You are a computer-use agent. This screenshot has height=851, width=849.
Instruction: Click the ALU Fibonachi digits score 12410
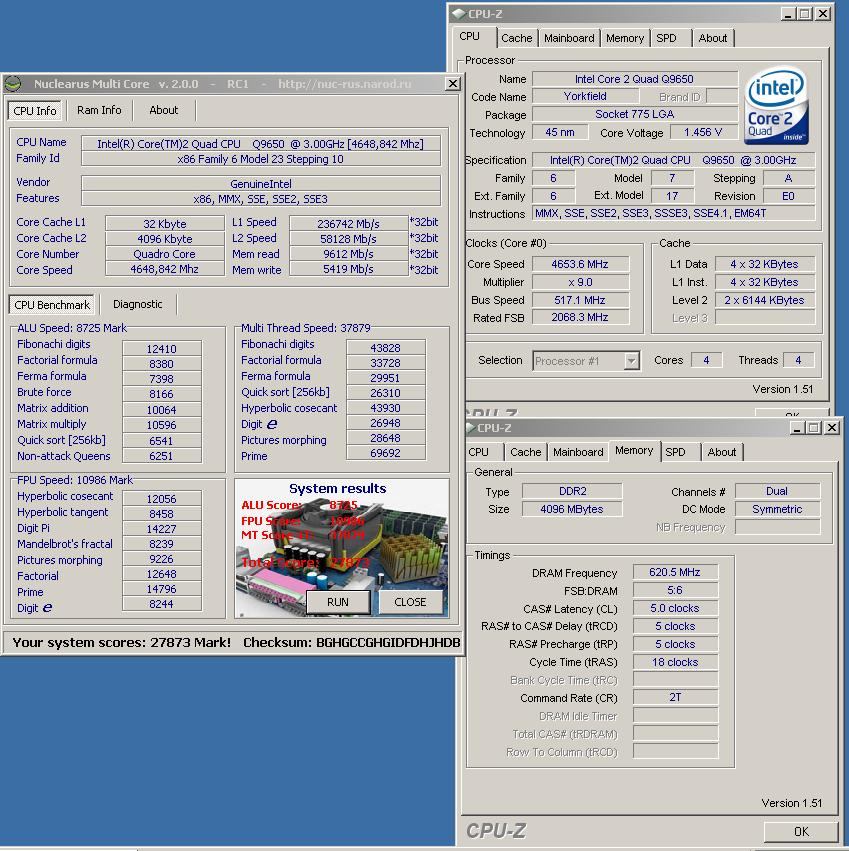coord(162,349)
